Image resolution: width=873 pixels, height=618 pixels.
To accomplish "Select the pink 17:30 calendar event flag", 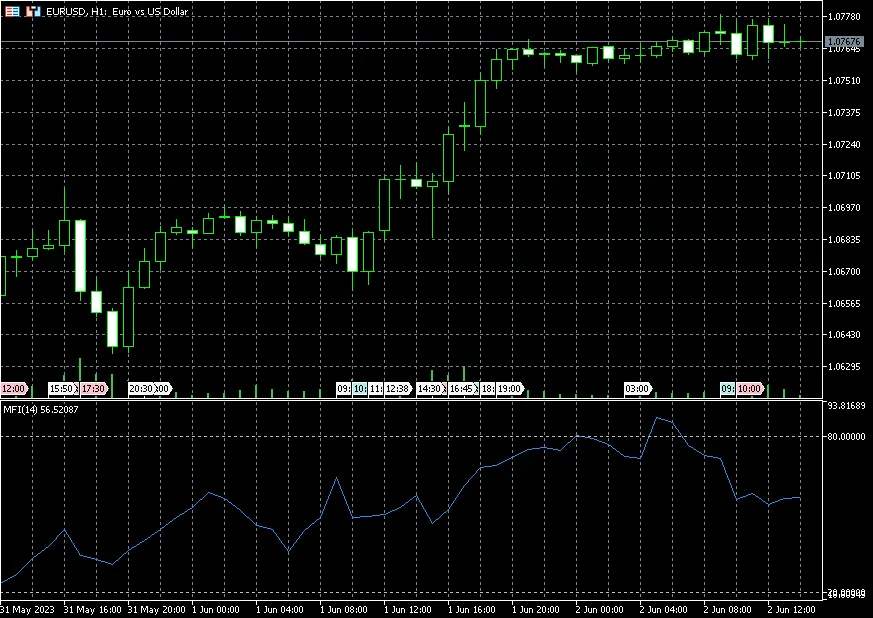I will coord(94,388).
